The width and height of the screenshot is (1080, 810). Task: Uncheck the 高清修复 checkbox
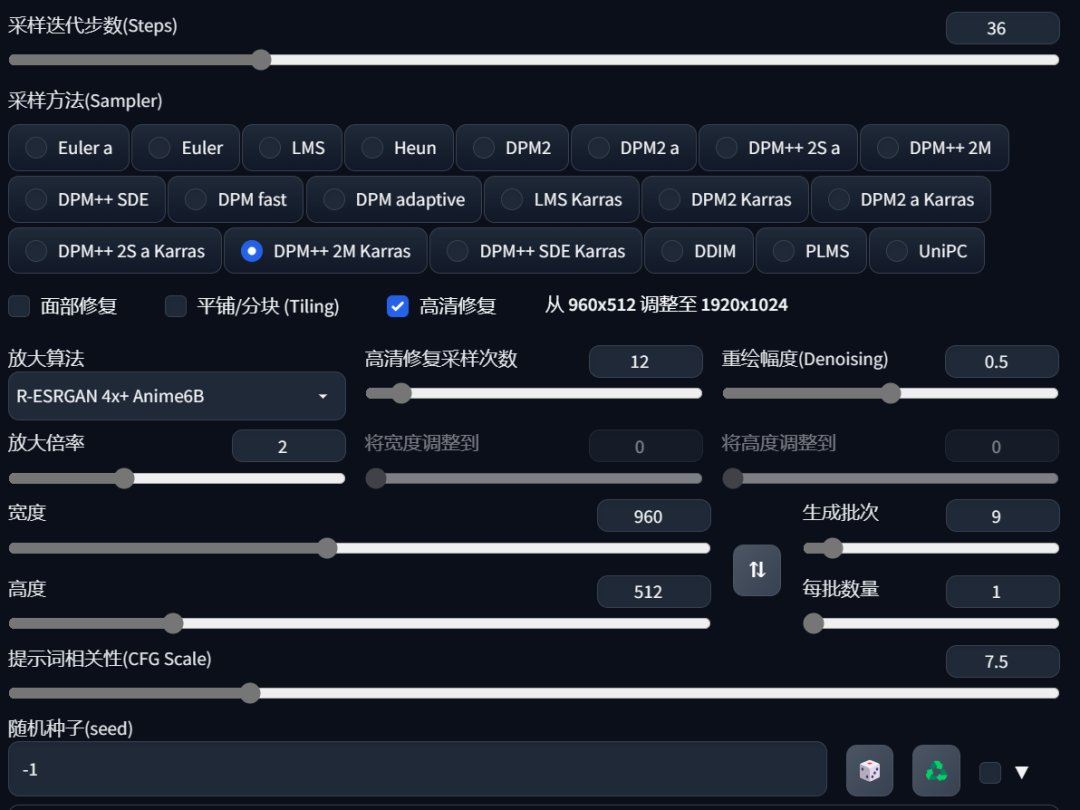pos(398,306)
